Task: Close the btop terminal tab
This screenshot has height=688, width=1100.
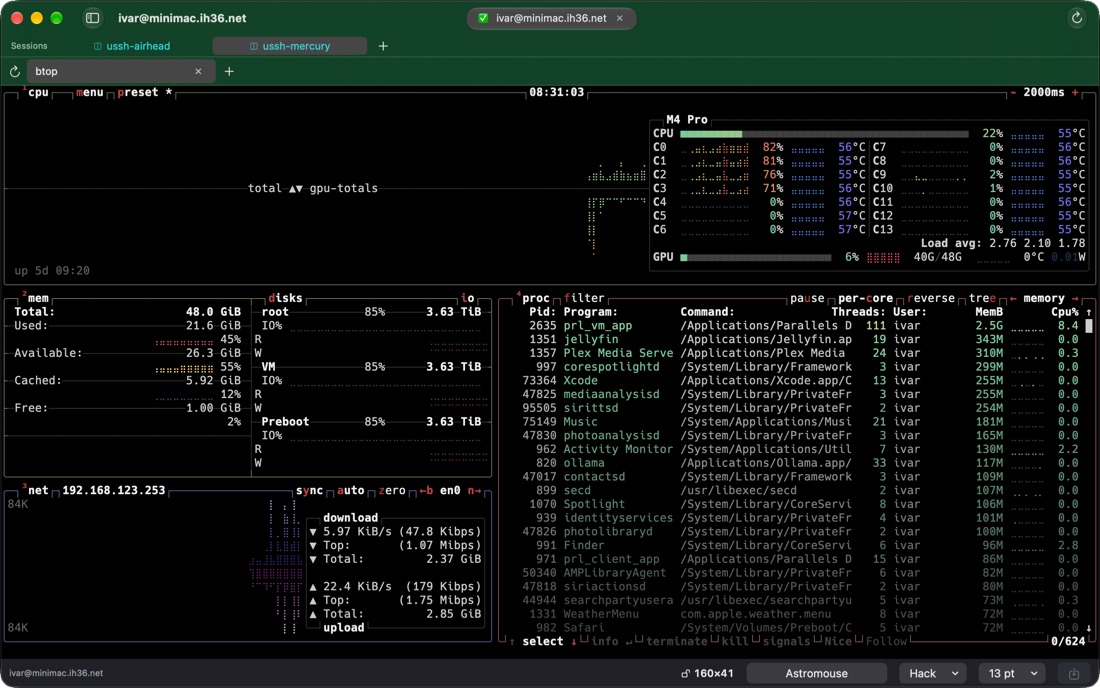Action: (199, 72)
